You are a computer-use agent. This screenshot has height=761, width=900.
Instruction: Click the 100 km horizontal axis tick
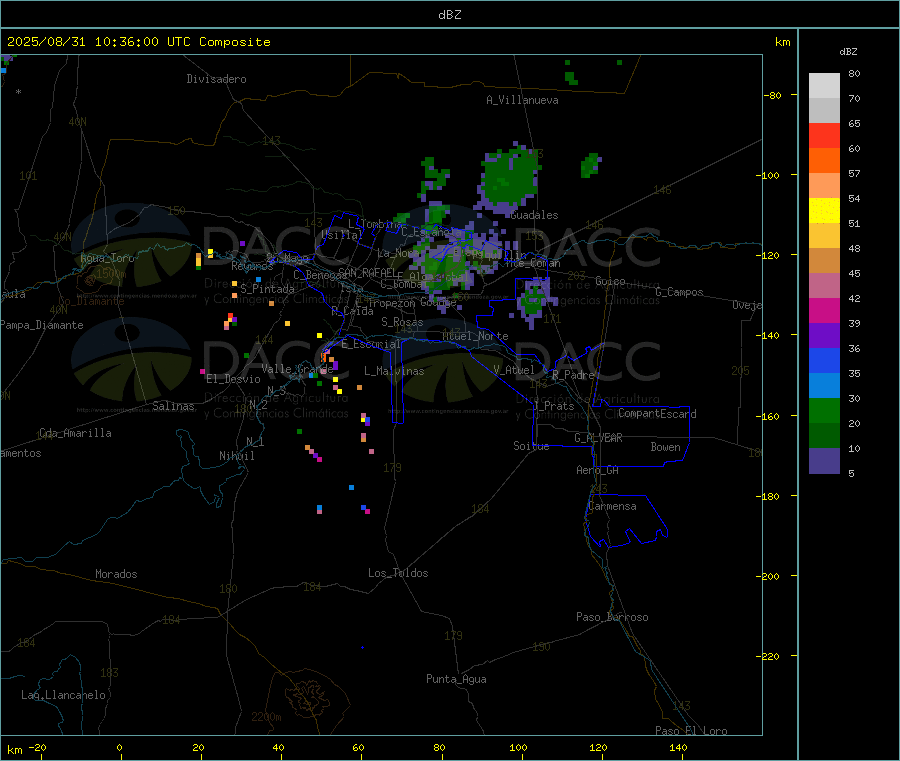[x=518, y=747]
